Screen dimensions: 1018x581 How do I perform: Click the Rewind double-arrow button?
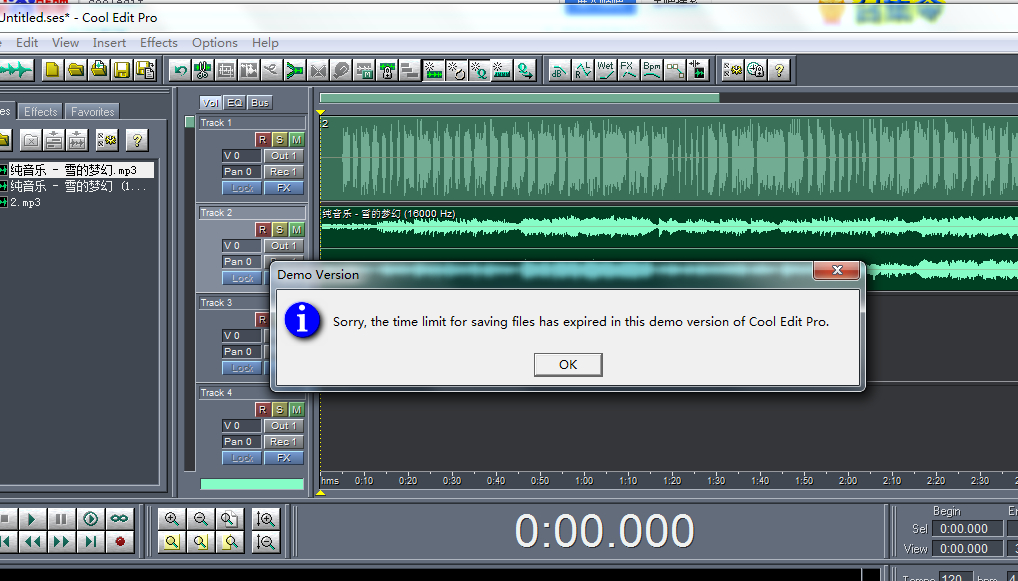(x=31, y=541)
